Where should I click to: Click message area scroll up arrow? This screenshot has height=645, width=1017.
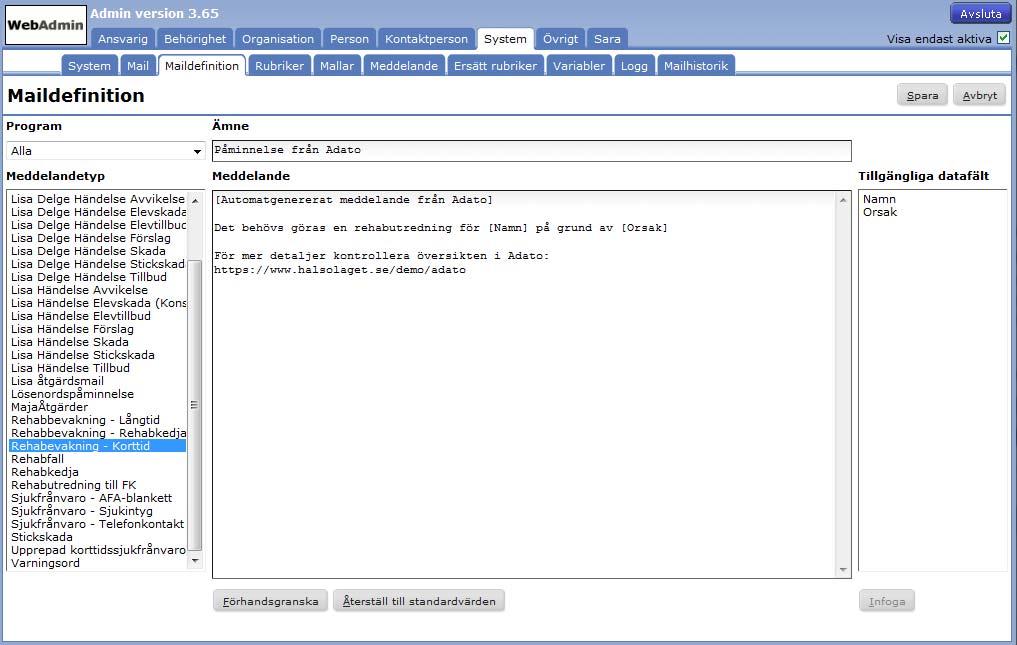pyautogui.click(x=843, y=200)
